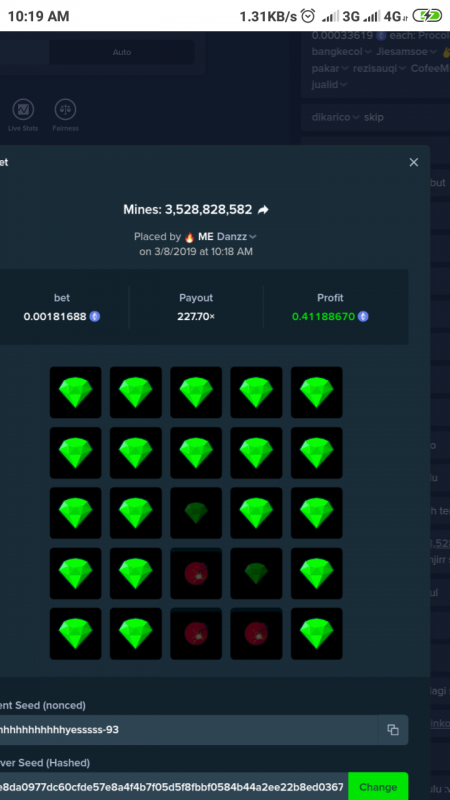Click the 3G signal bars in status bar
450x800 pixels.
click(330, 16)
